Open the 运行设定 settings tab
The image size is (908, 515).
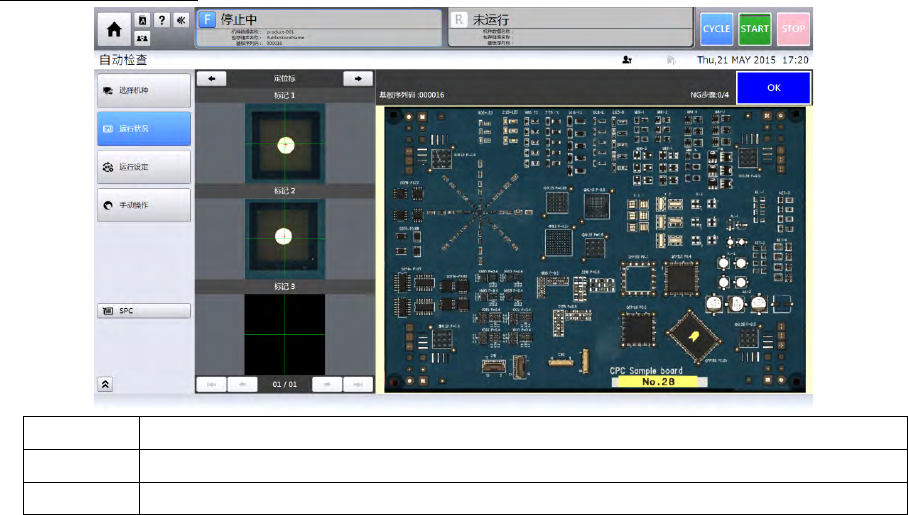click(x=143, y=167)
